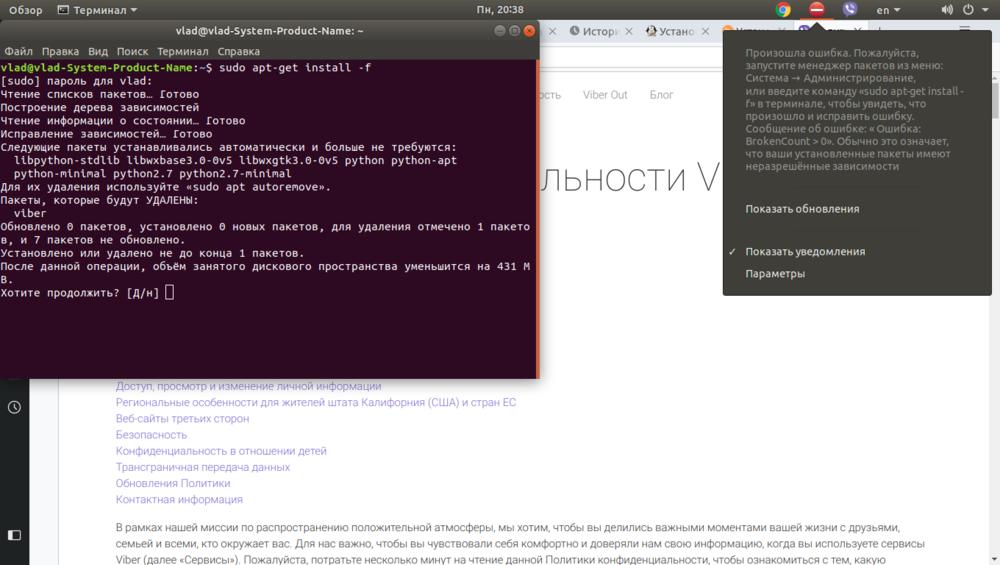Image resolution: width=1000 pixels, height=565 pixels.
Task: Open the Справка menu in the terminal
Action: 239,52
